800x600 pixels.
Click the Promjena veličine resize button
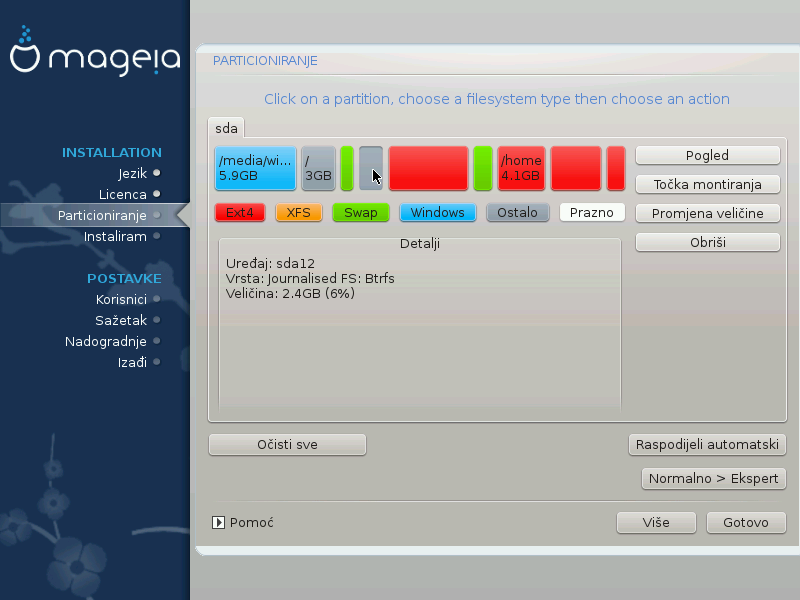(708, 213)
